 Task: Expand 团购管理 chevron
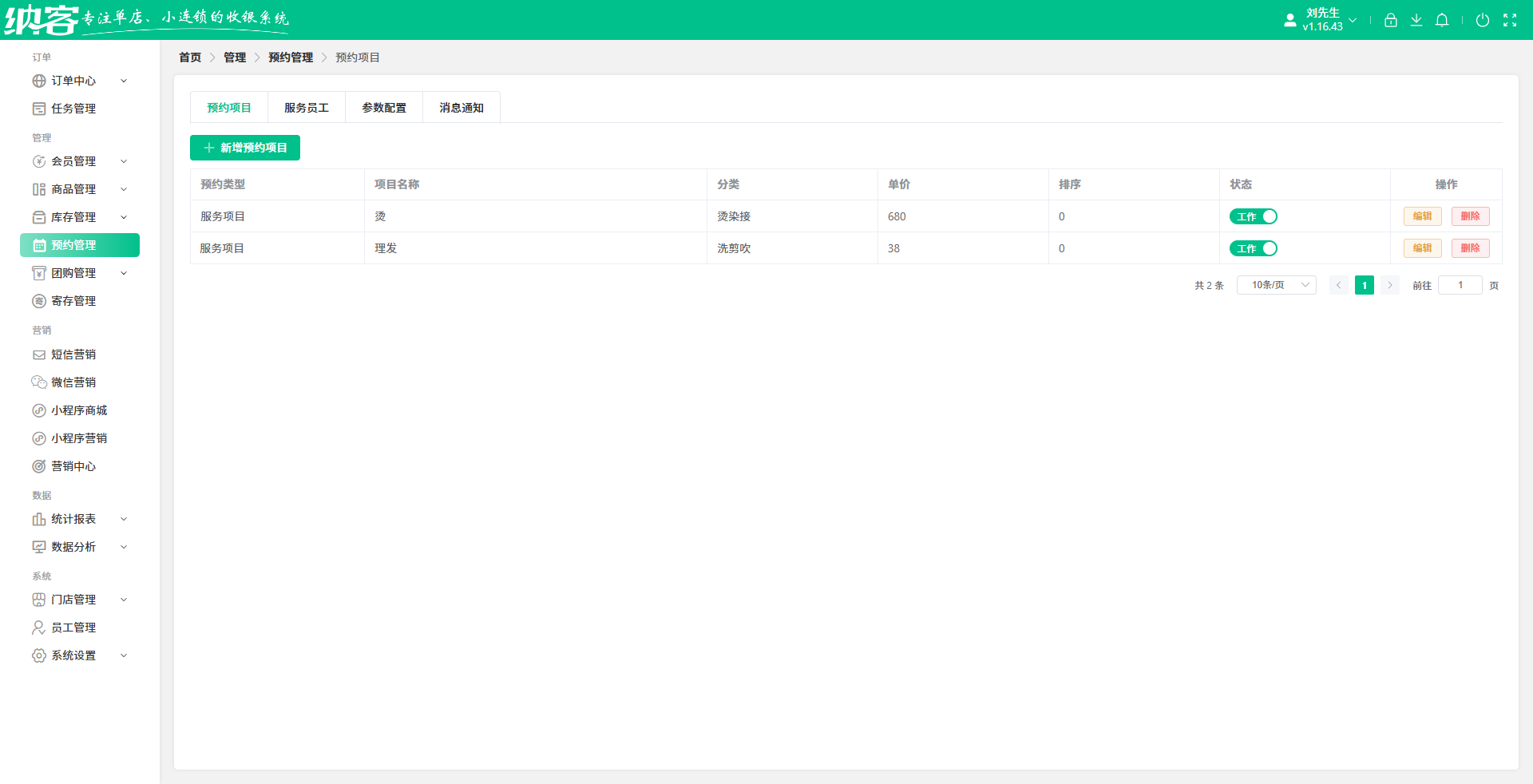tap(124, 273)
